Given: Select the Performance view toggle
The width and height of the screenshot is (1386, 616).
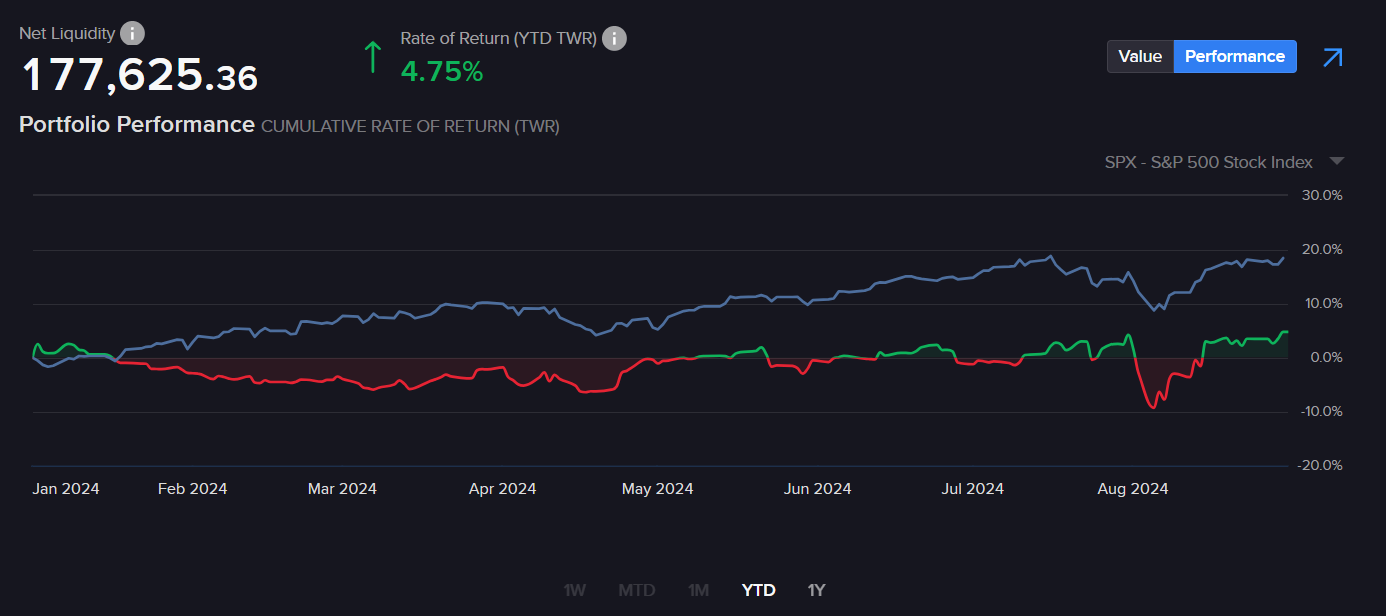Looking at the screenshot, I should (x=1234, y=57).
